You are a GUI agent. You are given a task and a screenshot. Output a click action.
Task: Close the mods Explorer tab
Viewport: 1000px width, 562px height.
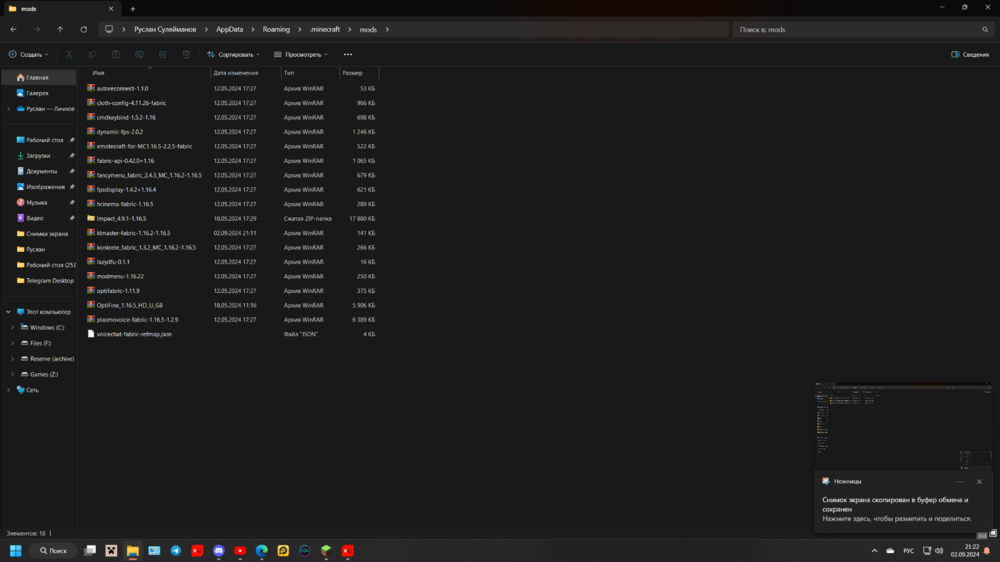tap(111, 9)
